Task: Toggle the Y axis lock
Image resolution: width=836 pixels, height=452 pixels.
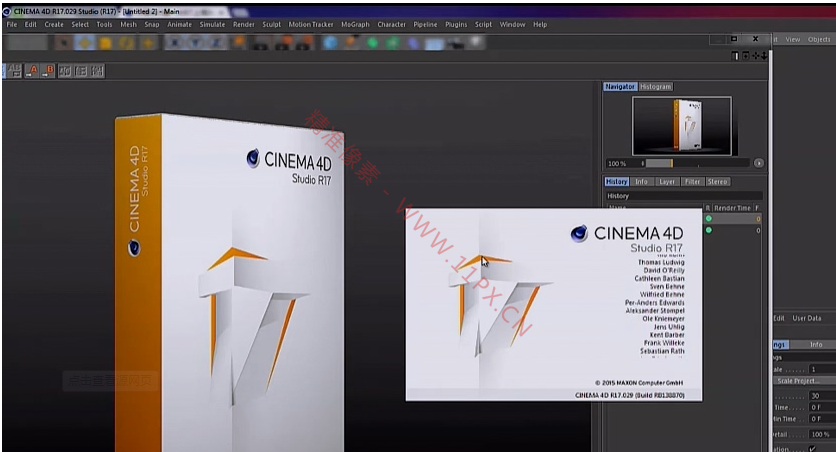Action: coord(195,43)
